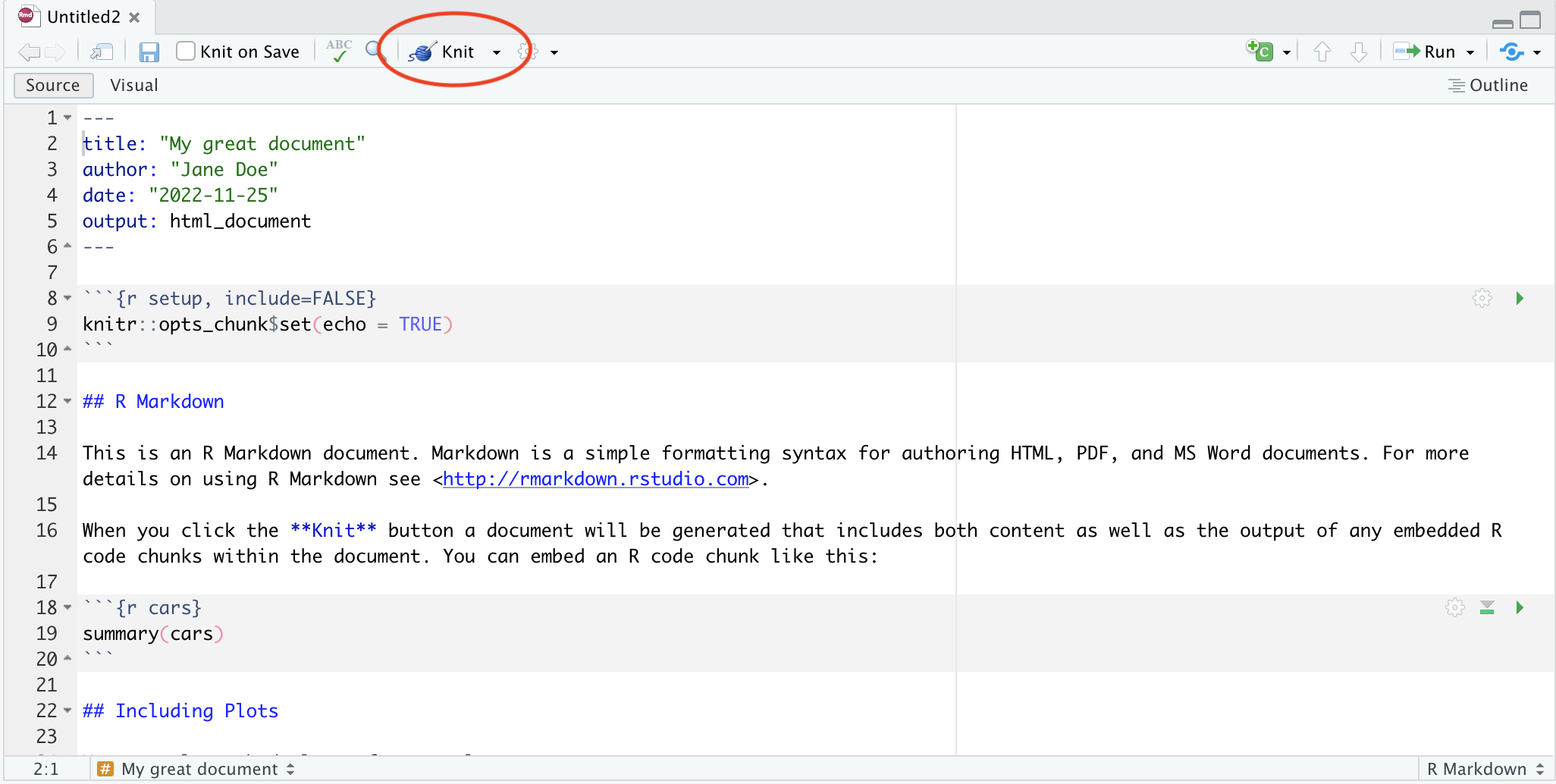Enable the Knit on Save checkbox

186,52
